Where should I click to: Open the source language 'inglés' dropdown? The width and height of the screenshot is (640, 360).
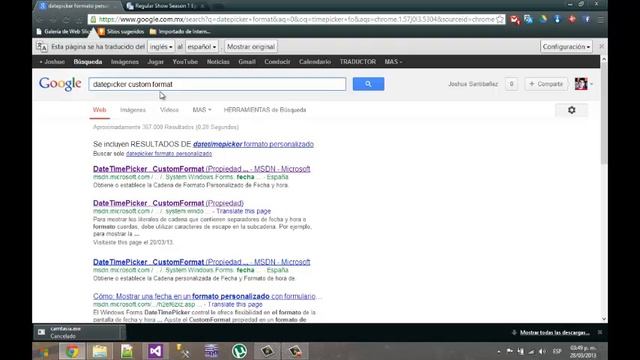(161, 47)
